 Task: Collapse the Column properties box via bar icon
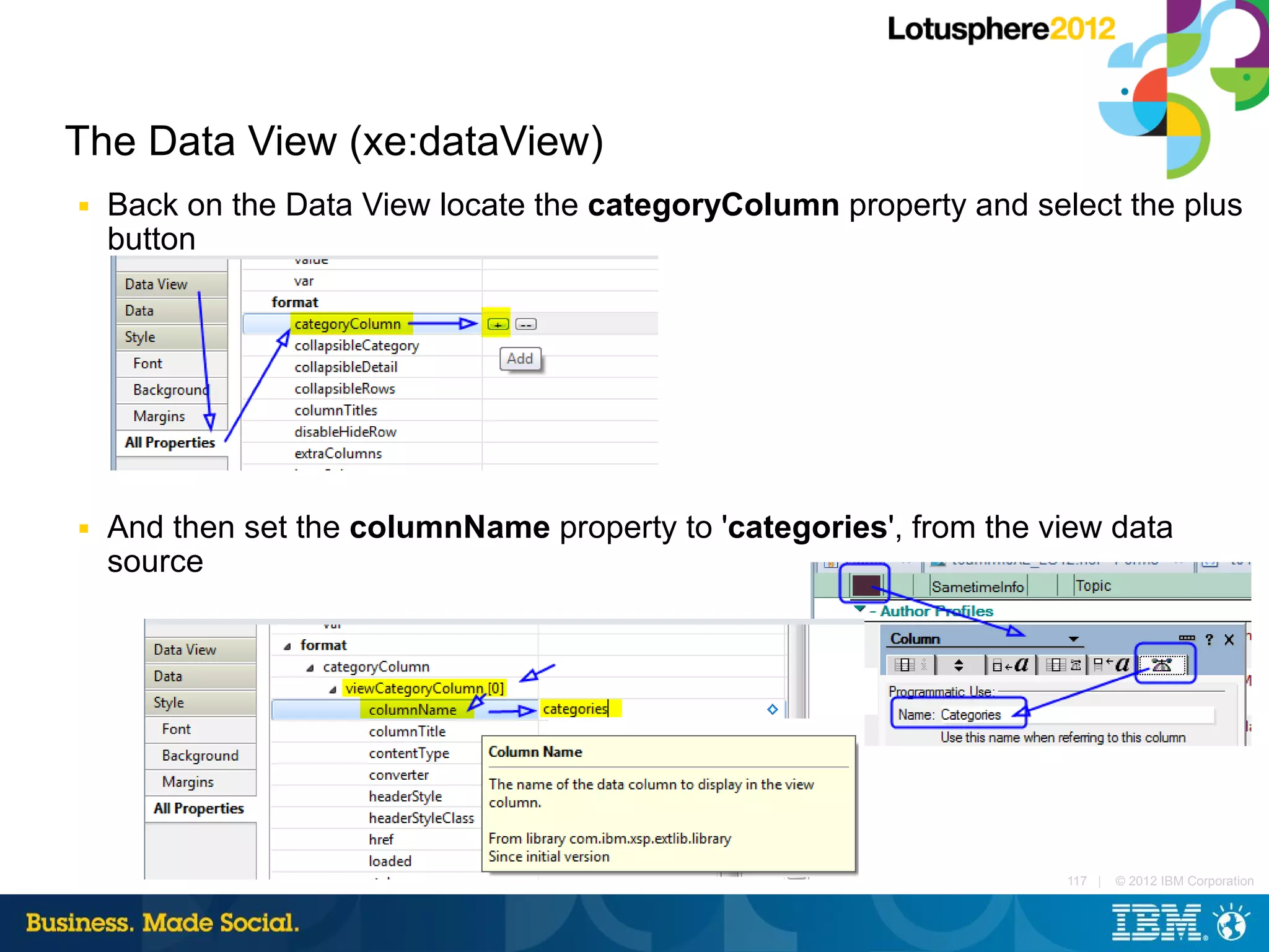1187,638
